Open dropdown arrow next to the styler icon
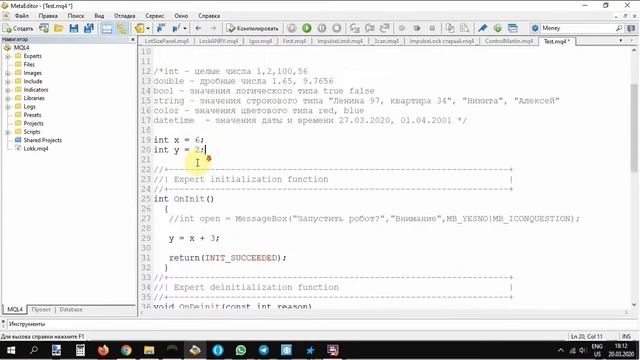Image resolution: width=640 pixels, height=360 pixels. tap(148, 28)
